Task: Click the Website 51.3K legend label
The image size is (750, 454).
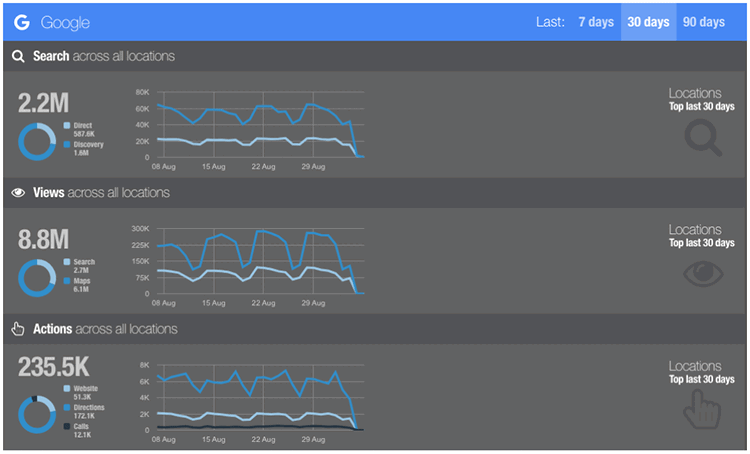Action: 85,393
